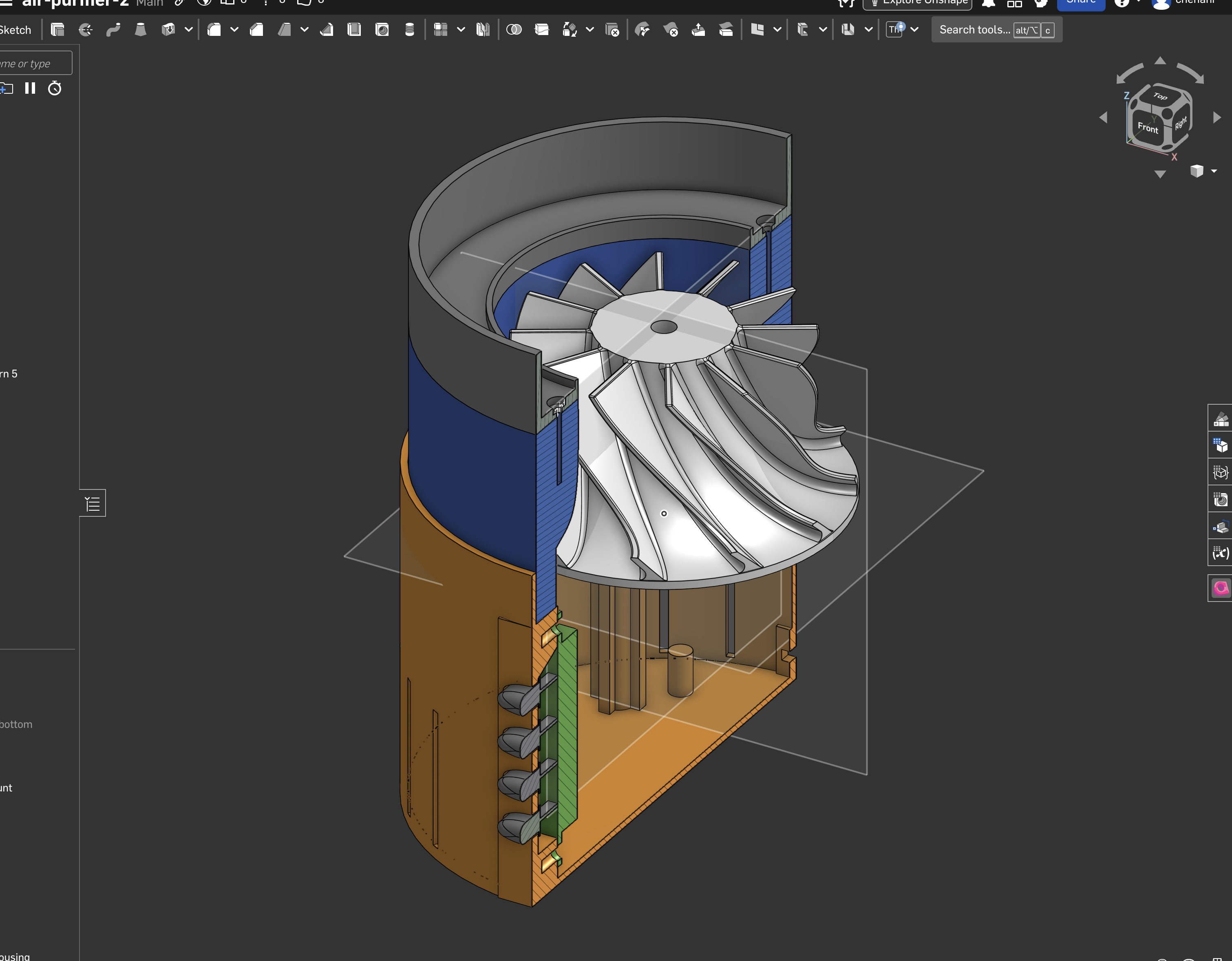Click the Search tools field
Viewport: 1232px width, 961px height.
997,30
